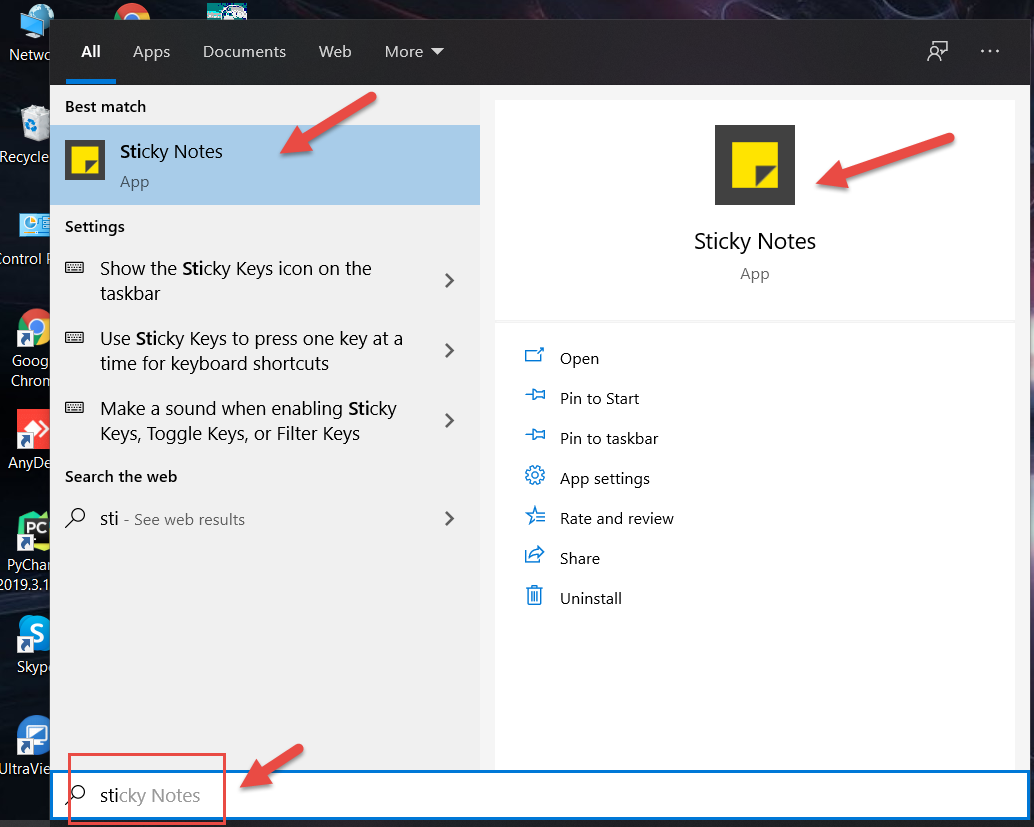This screenshot has height=827, width=1034.
Task: Expand the More dropdown
Action: tap(413, 51)
